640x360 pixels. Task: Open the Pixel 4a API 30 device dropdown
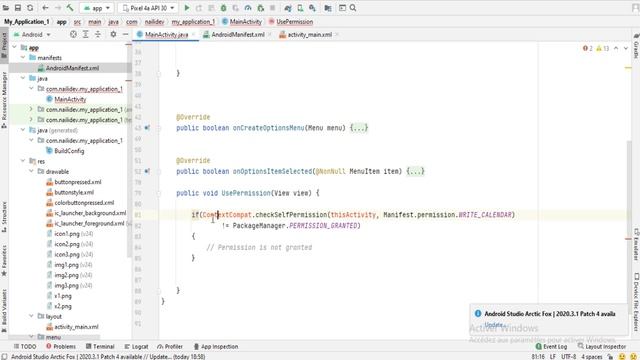click(x=148, y=8)
